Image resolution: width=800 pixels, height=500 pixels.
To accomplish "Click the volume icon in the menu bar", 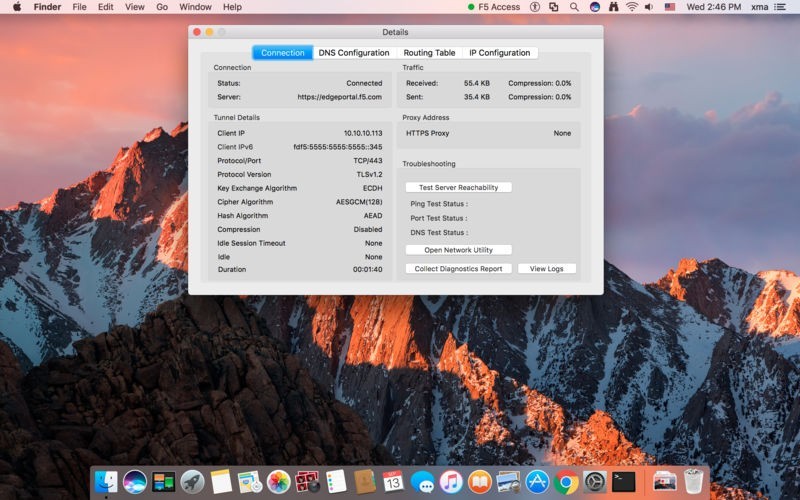I will point(649,7).
